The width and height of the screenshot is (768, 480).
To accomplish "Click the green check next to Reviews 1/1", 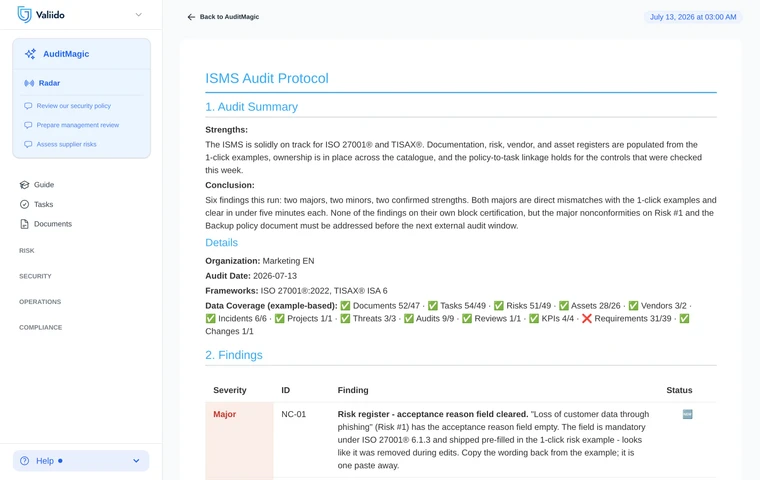I will pos(467,318).
